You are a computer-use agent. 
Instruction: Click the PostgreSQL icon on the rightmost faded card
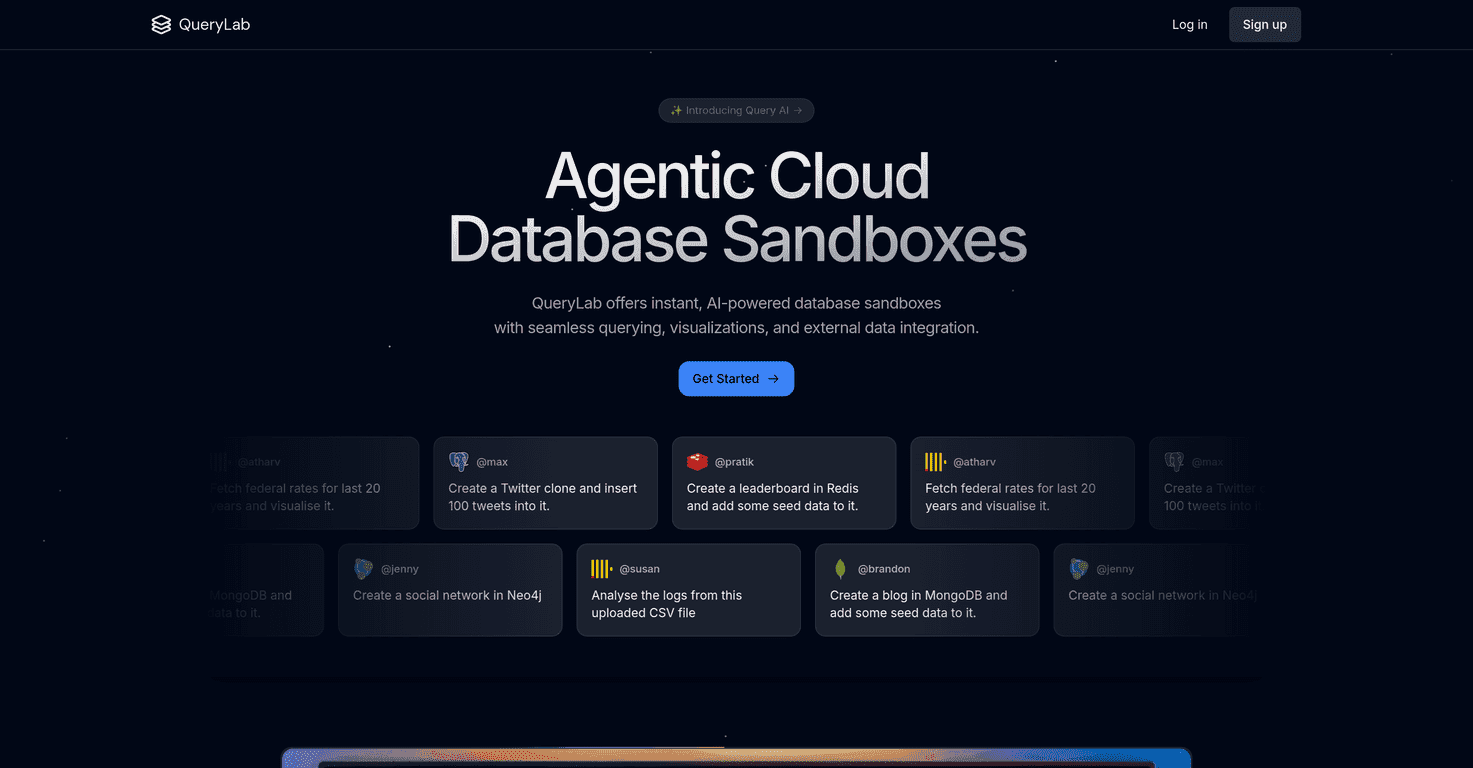(1174, 461)
